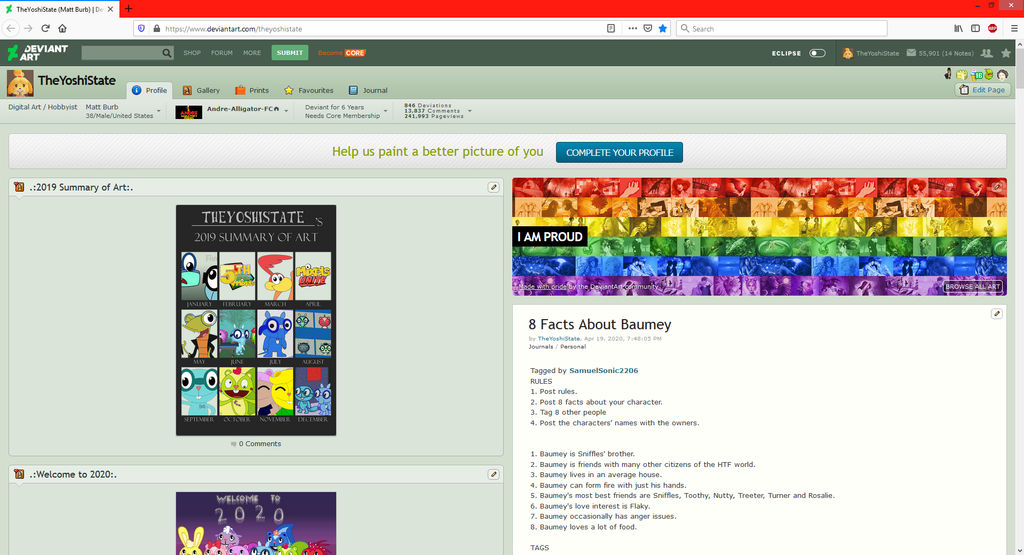
Task: Expand the Andre-Alligator-FC group dropdown
Action: [286, 111]
